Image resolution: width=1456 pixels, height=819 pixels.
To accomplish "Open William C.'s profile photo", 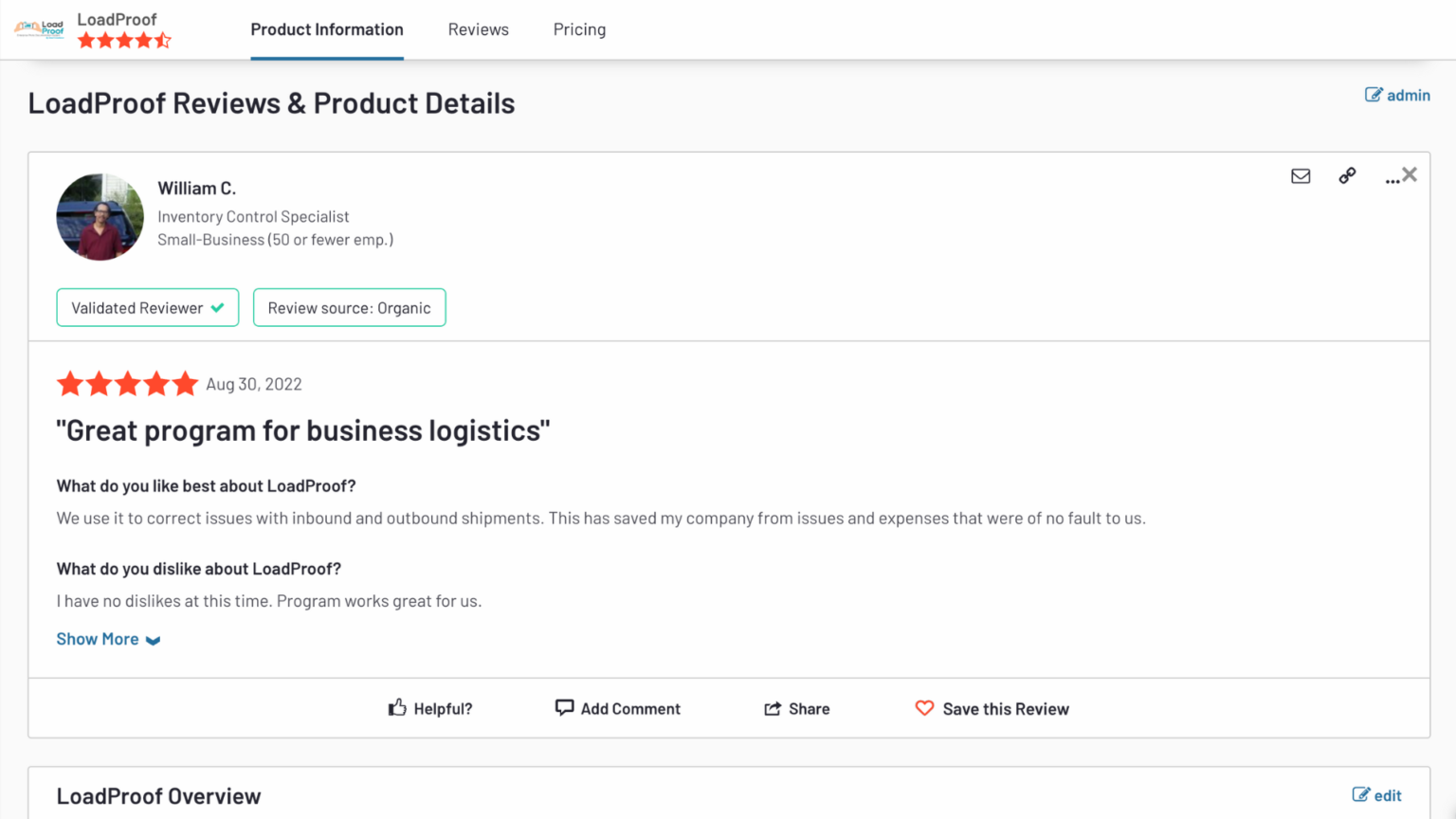I will 100,217.
